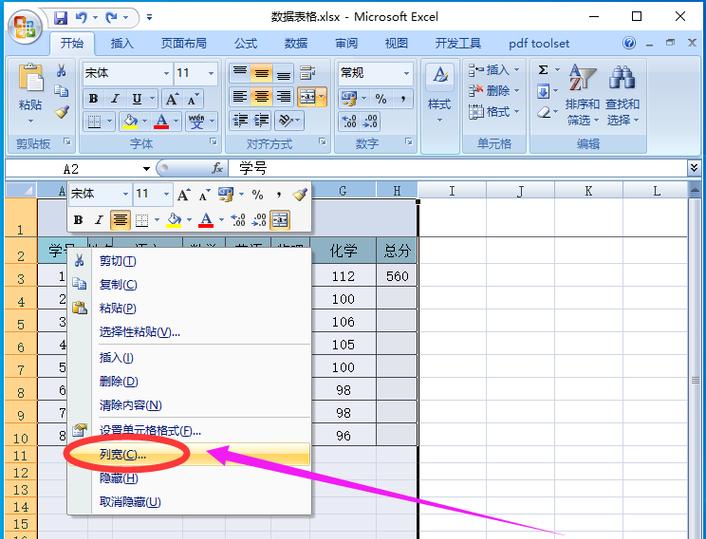706x539 pixels.
Task: Click the Redo icon in toolbar
Action: [111, 18]
